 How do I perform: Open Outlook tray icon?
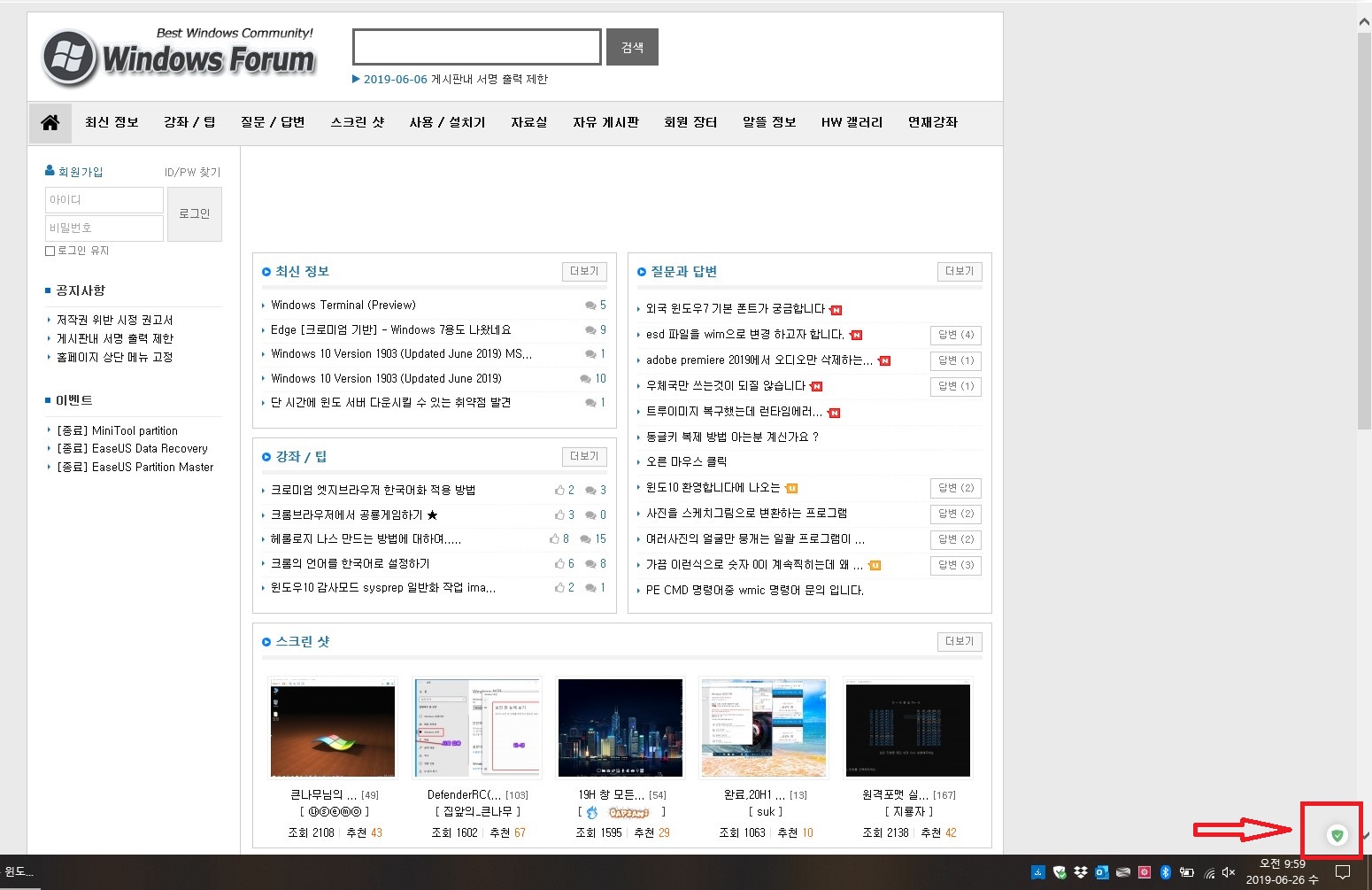1102,872
